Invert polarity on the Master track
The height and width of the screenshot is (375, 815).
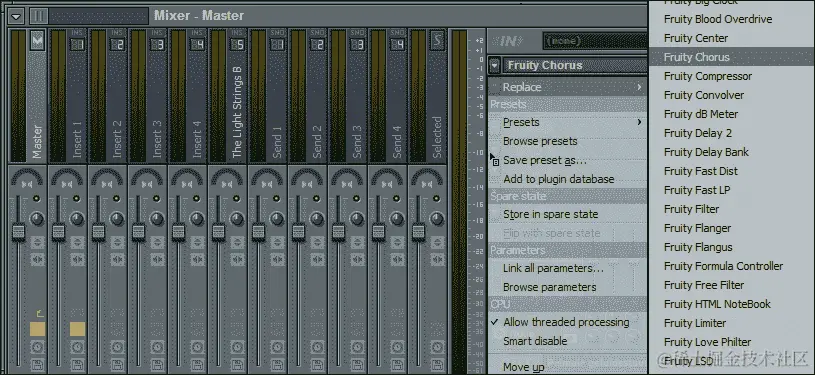tap(37, 242)
